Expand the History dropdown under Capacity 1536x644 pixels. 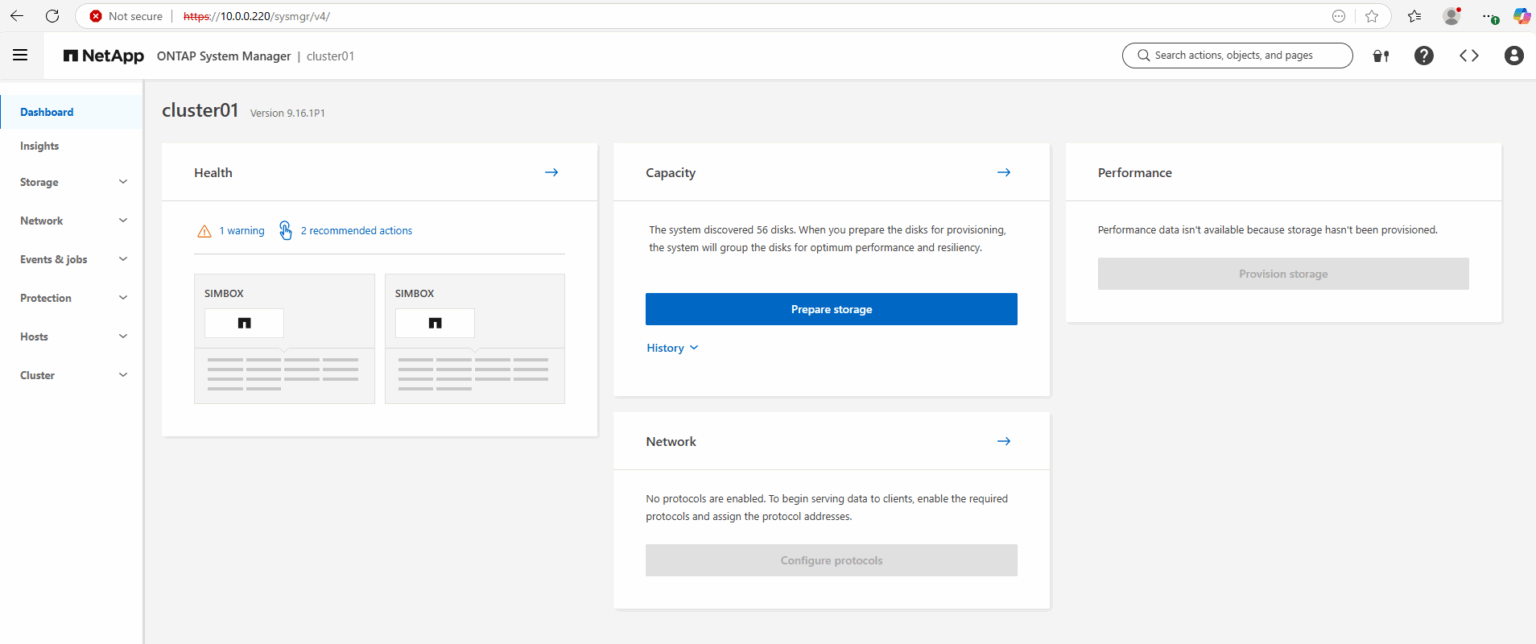click(x=672, y=347)
